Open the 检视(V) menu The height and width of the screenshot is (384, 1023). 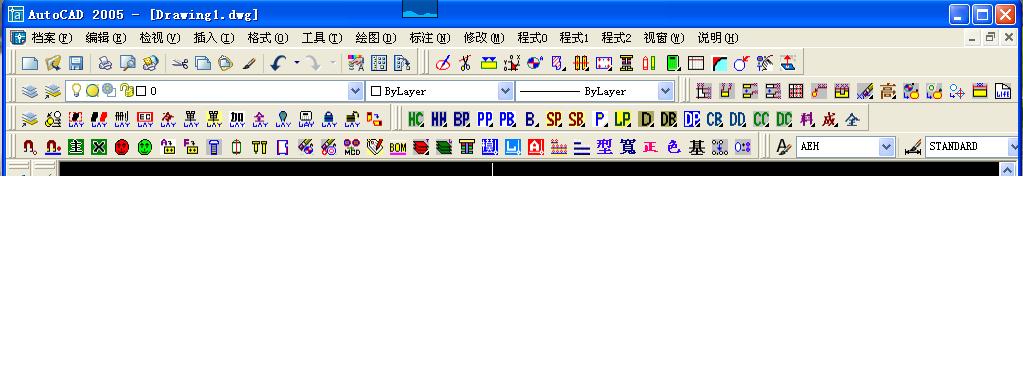click(x=160, y=38)
